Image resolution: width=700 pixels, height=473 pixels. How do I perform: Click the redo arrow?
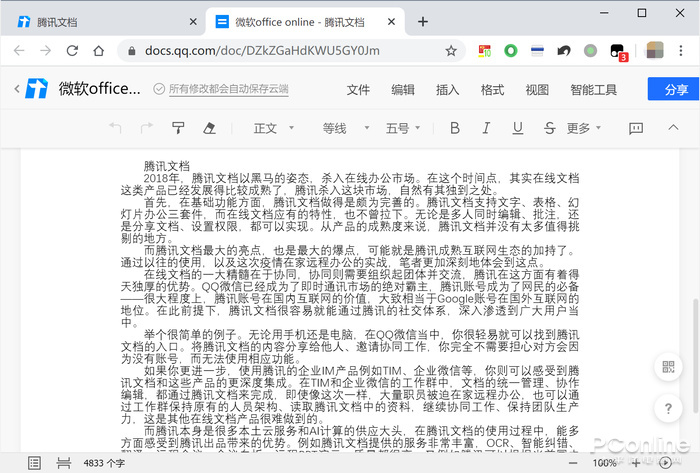coord(147,128)
